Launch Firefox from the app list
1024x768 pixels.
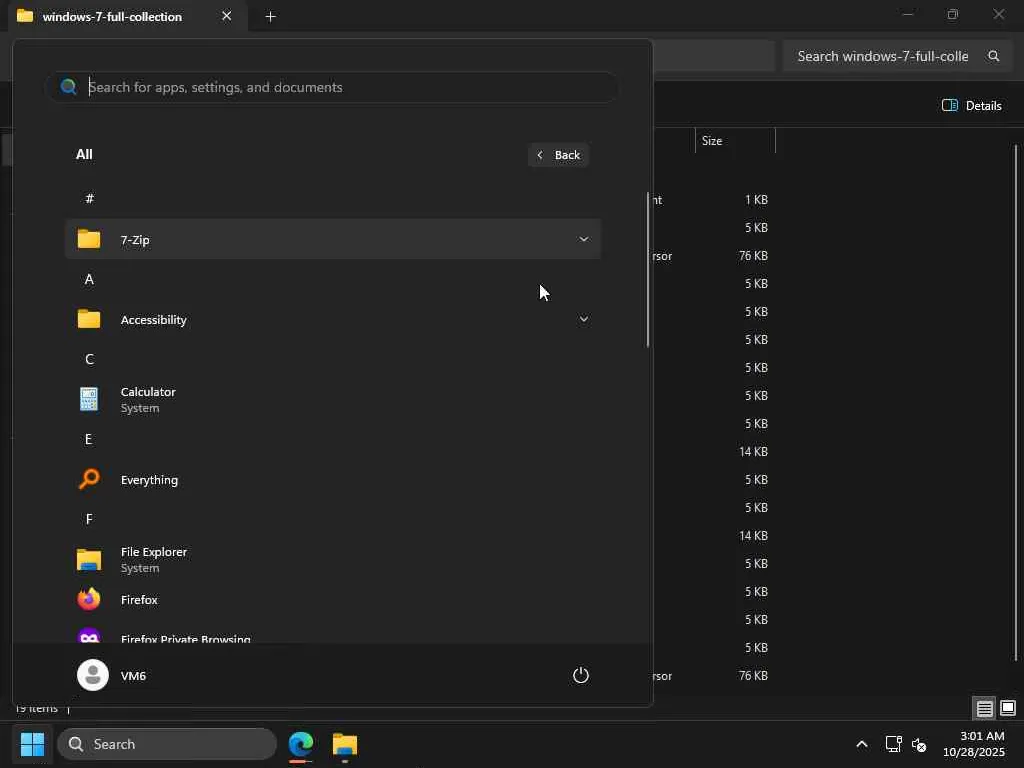(332, 600)
